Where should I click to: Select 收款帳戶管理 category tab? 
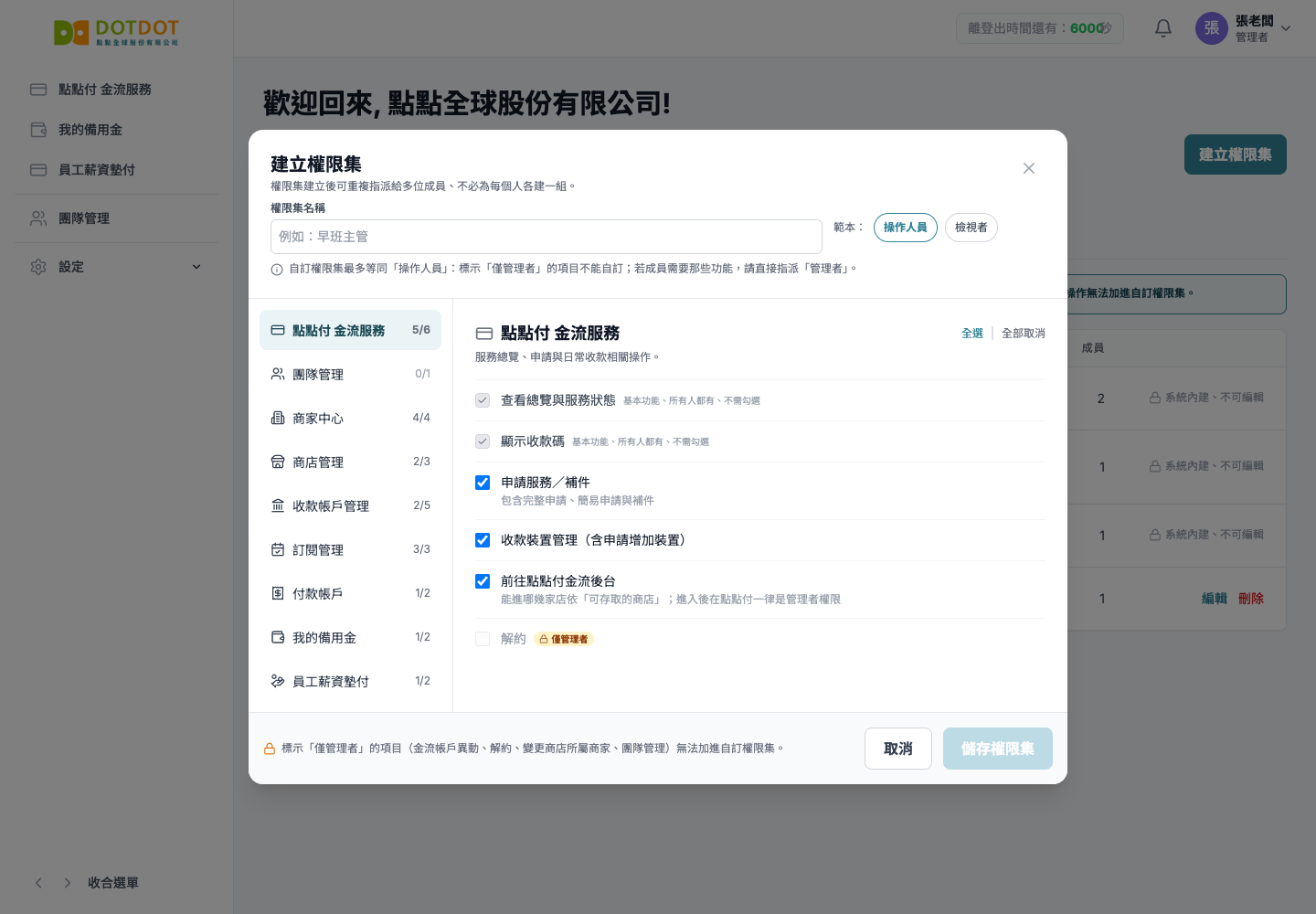coord(350,505)
